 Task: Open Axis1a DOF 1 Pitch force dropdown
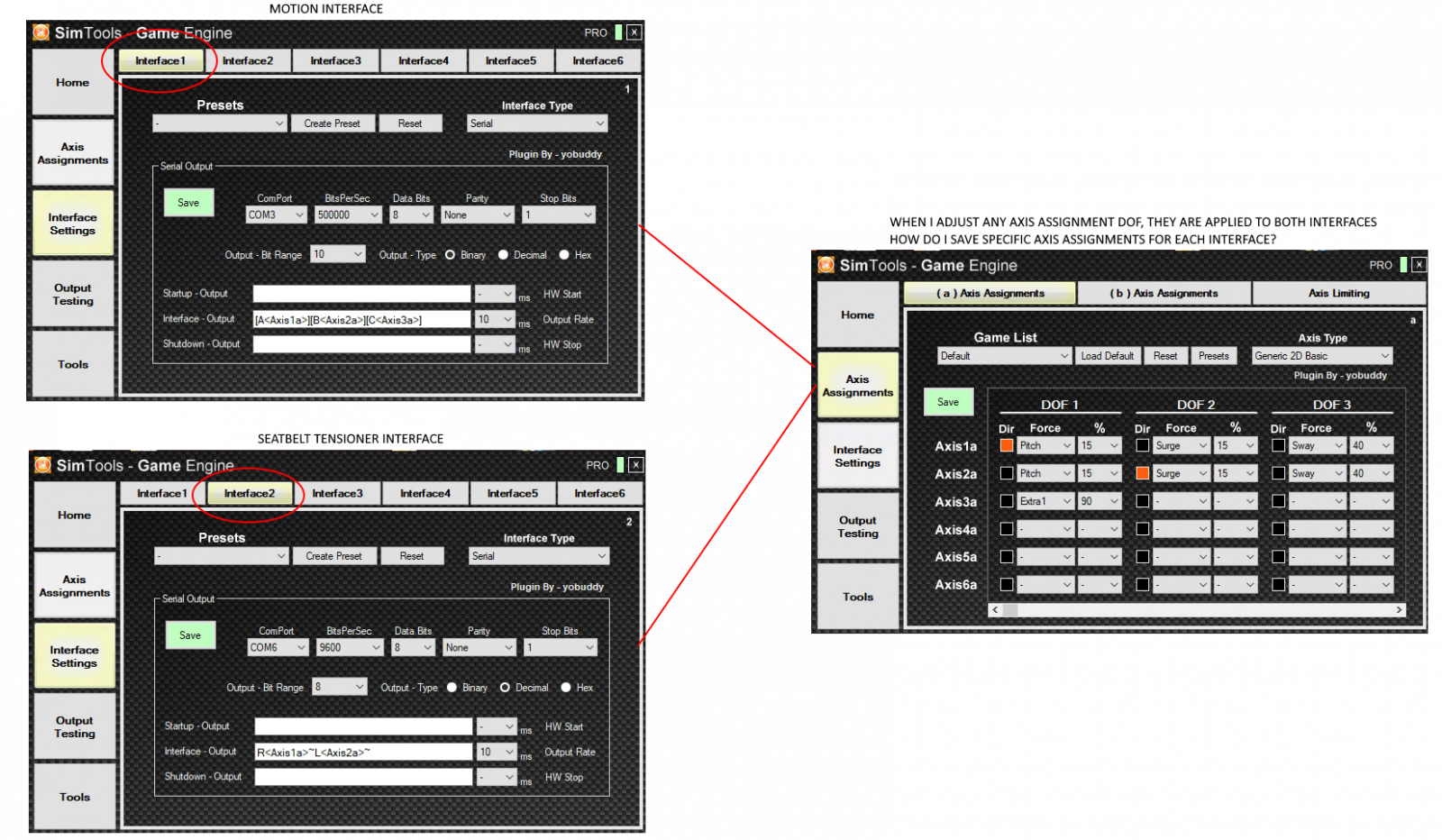[1045, 445]
